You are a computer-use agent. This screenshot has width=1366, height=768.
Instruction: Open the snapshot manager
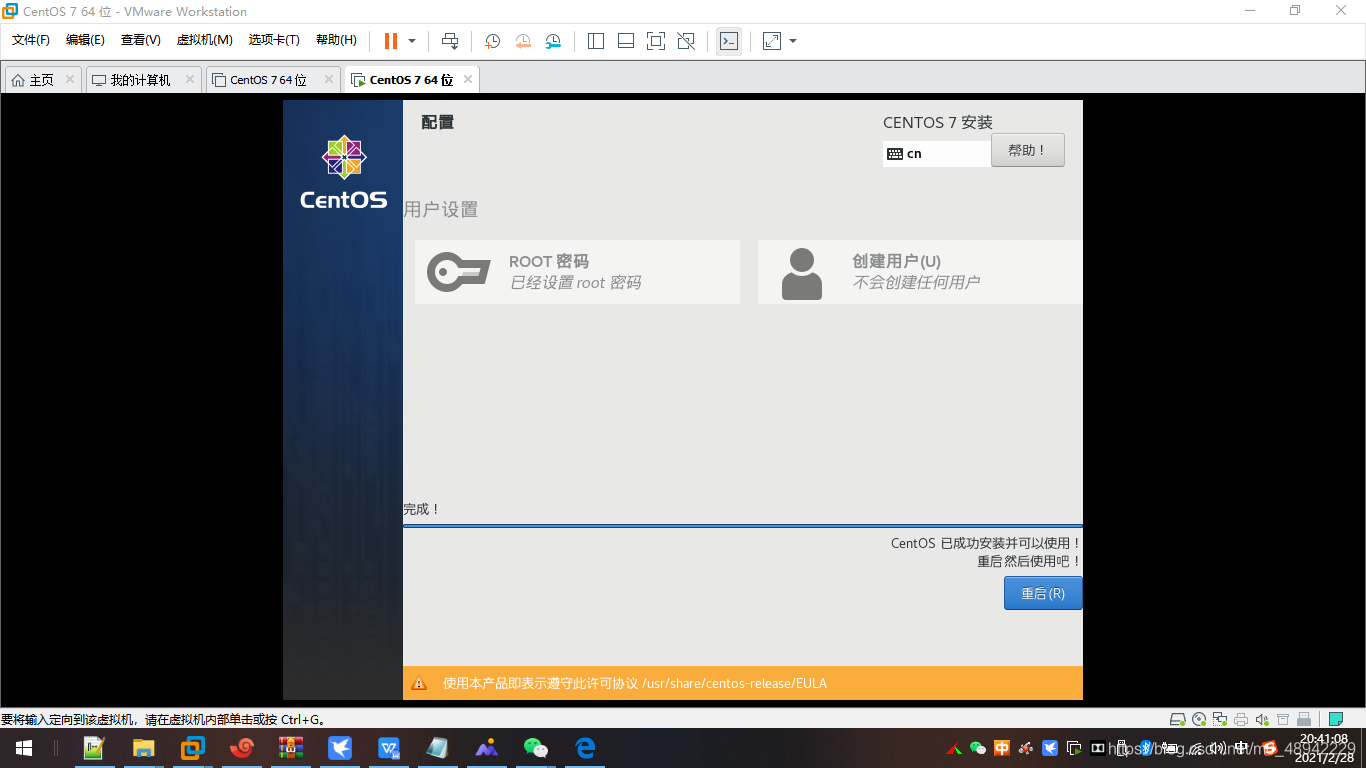point(553,41)
